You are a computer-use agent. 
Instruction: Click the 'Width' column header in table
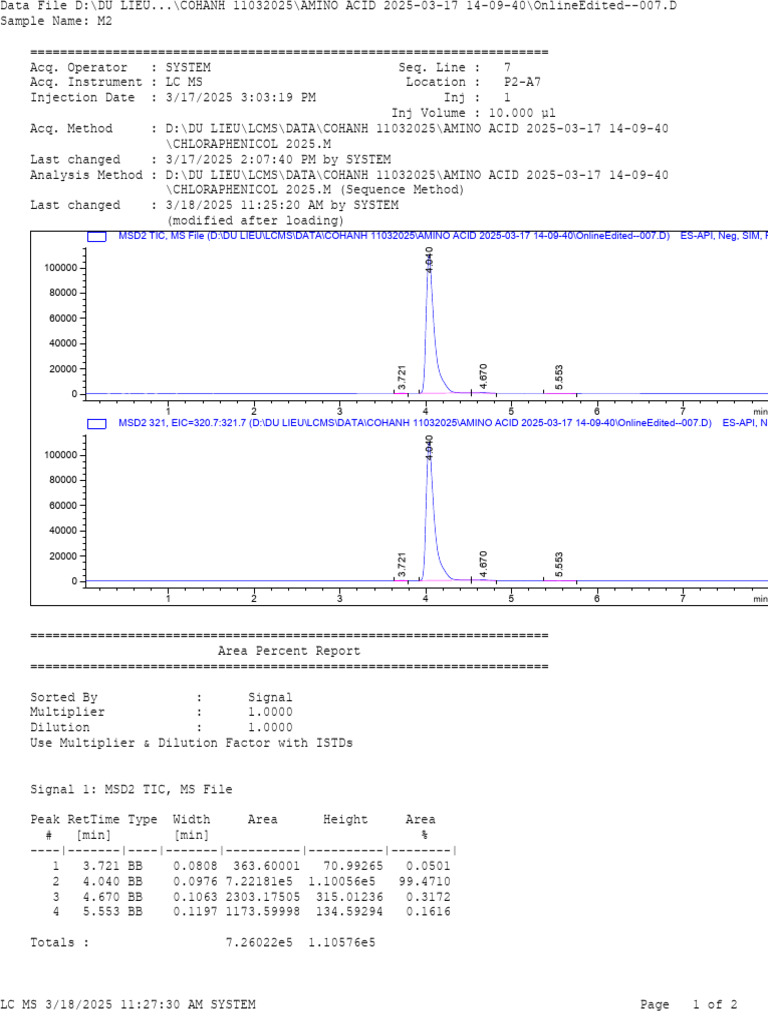(191, 820)
